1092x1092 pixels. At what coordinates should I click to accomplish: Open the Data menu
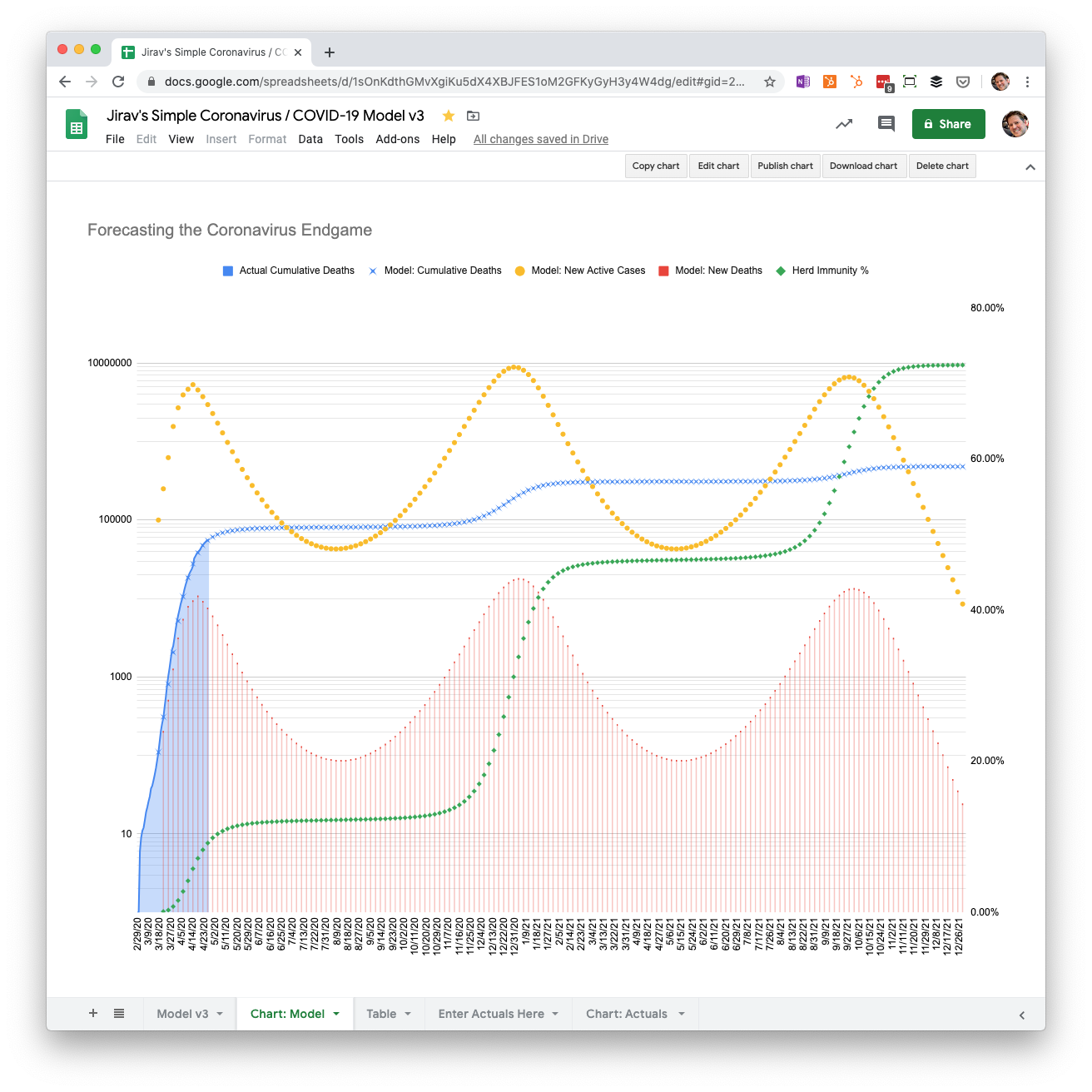click(x=310, y=139)
